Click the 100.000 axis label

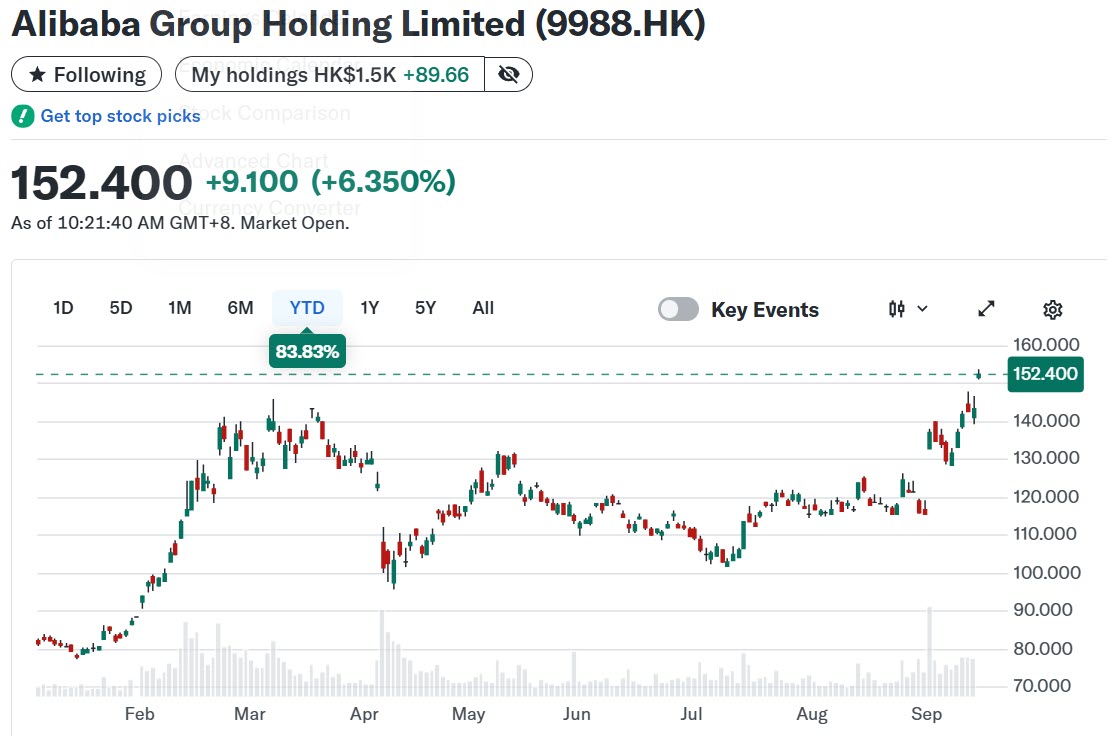1046,572
